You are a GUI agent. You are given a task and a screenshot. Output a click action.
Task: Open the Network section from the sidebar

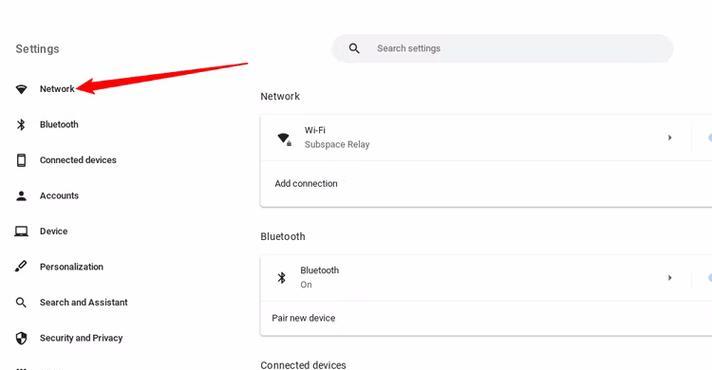tap(57, 89)
